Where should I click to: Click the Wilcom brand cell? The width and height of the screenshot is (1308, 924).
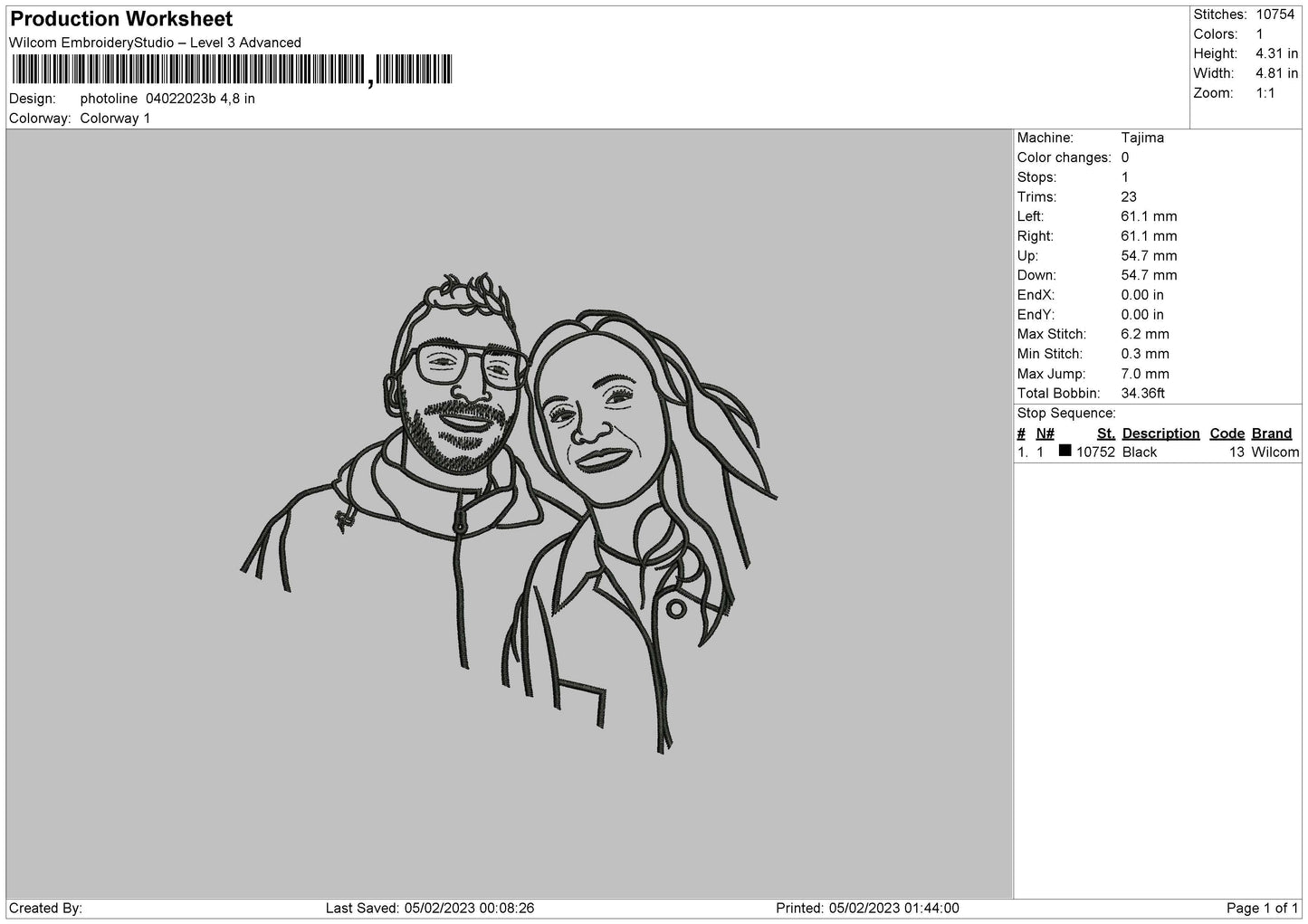click(x=1275, y=452)
